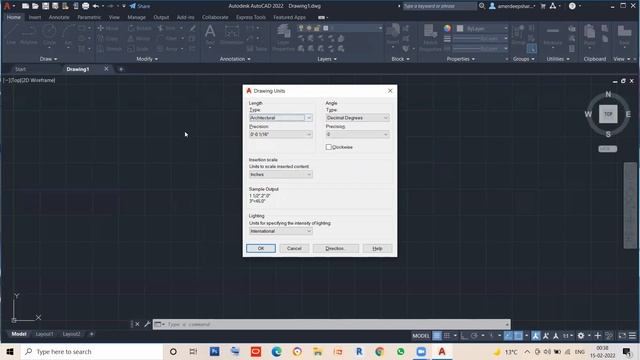Expand the Annotation panel flyout

235,59
